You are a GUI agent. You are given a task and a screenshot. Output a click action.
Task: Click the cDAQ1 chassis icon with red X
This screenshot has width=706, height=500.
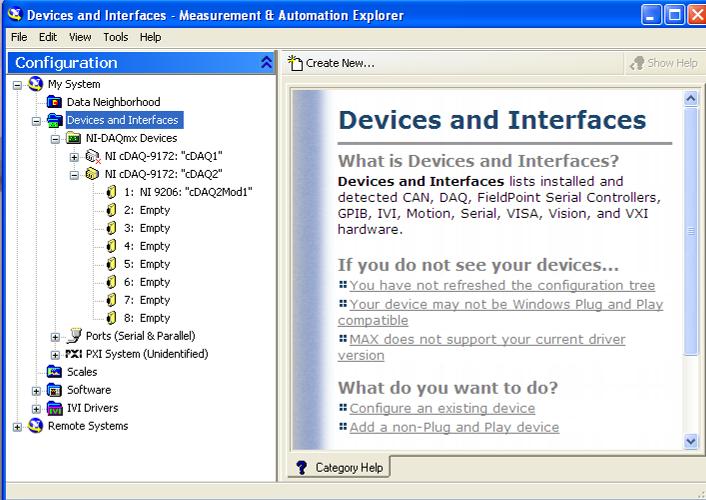point(93,156)
